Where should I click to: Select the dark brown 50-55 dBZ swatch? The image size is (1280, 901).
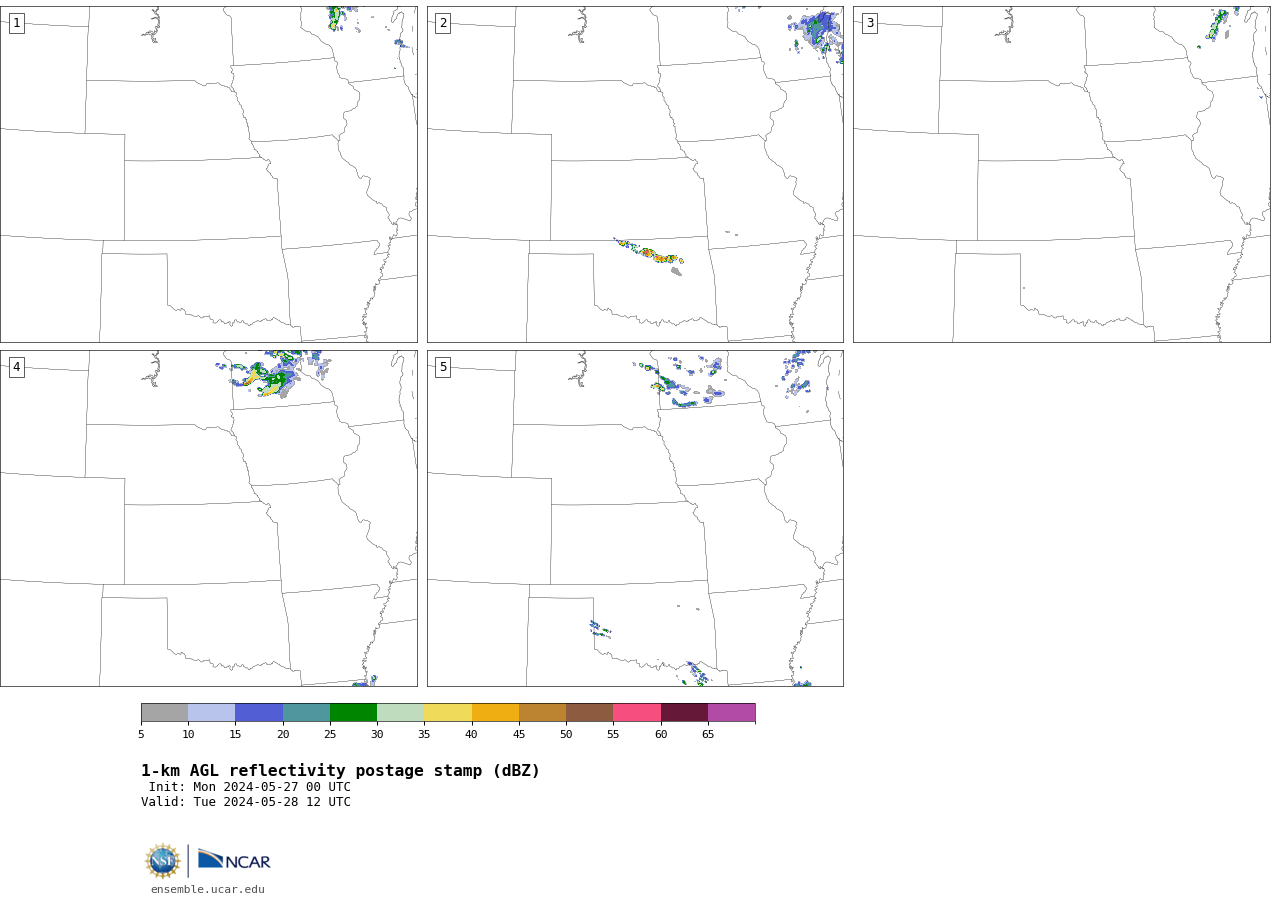coord(589,713)
